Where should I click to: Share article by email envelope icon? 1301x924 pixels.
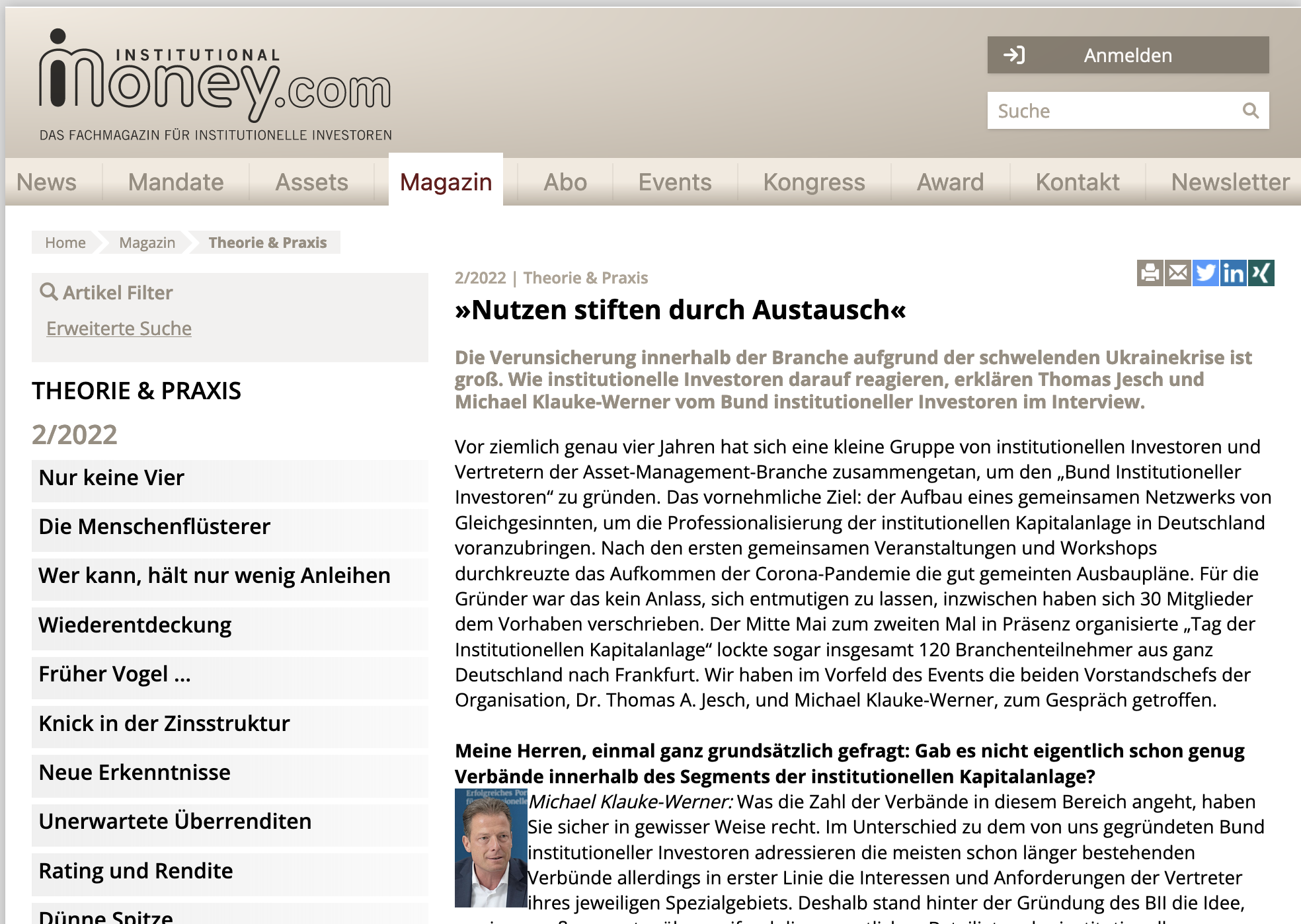[x=1178, y=273]
